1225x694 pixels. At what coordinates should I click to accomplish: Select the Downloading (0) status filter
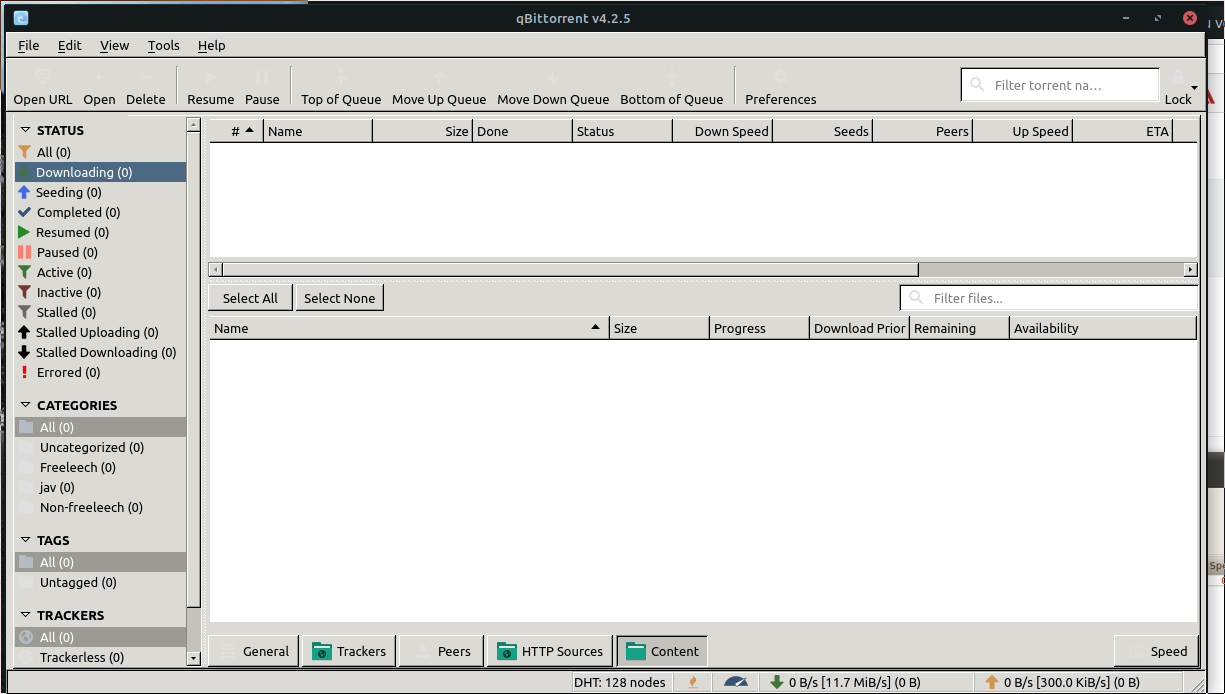[x=100, y=172]
